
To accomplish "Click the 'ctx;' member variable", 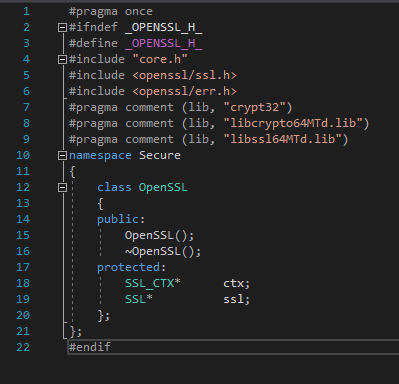I will pos(236,283).
